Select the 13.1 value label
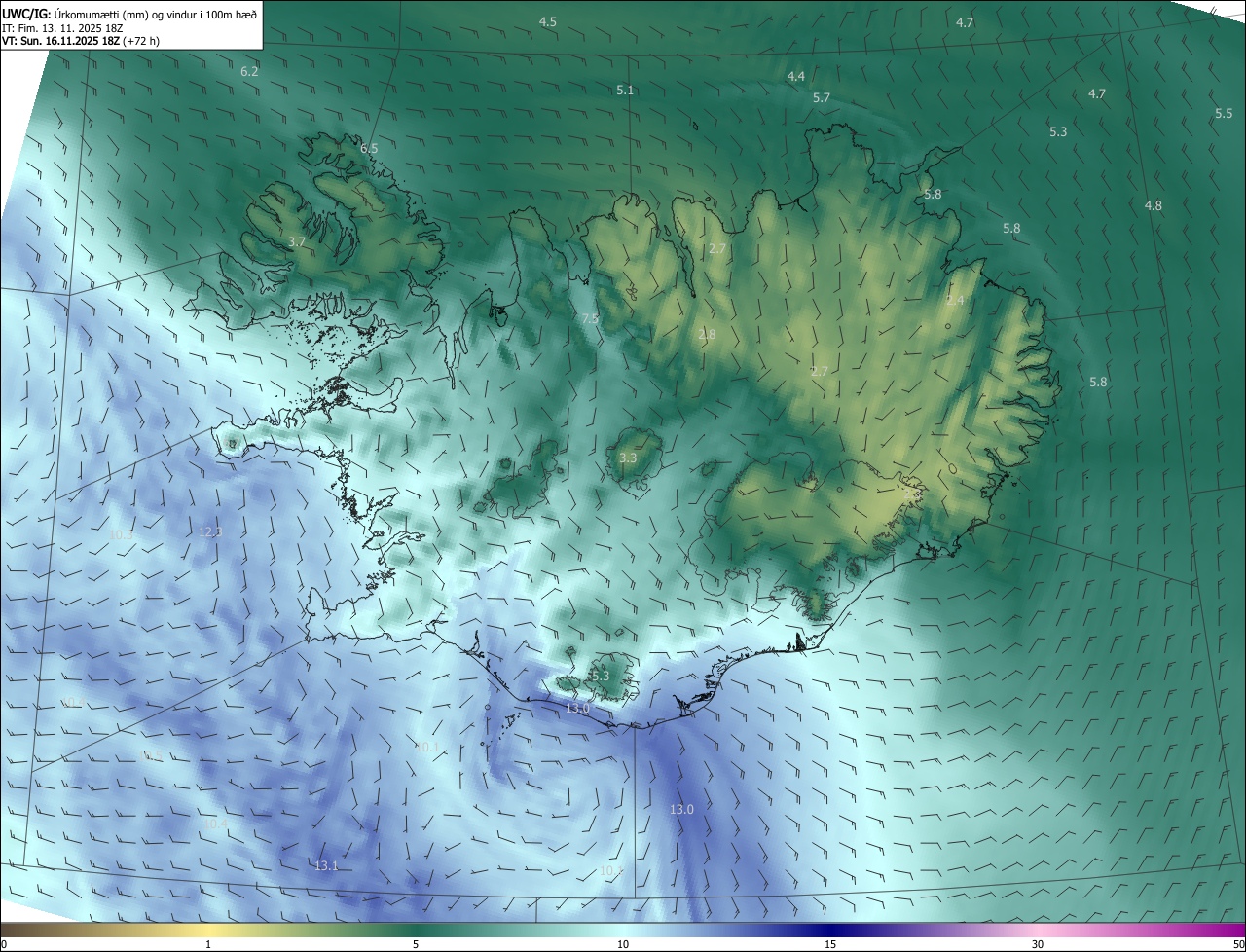 tap(326, 865)
